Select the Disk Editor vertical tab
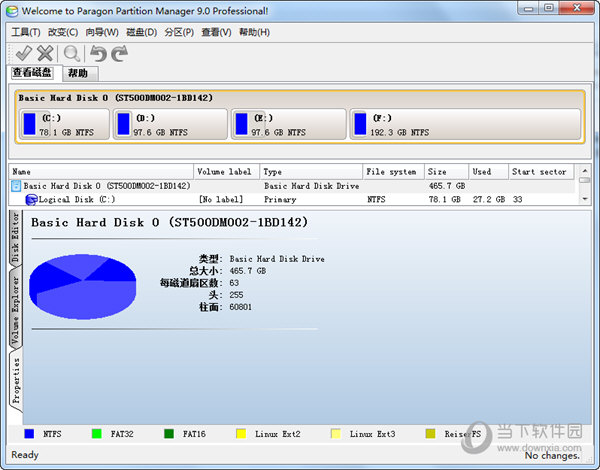Image resolution: width=600 pixels, height=470 pixels. coord(15,237)
